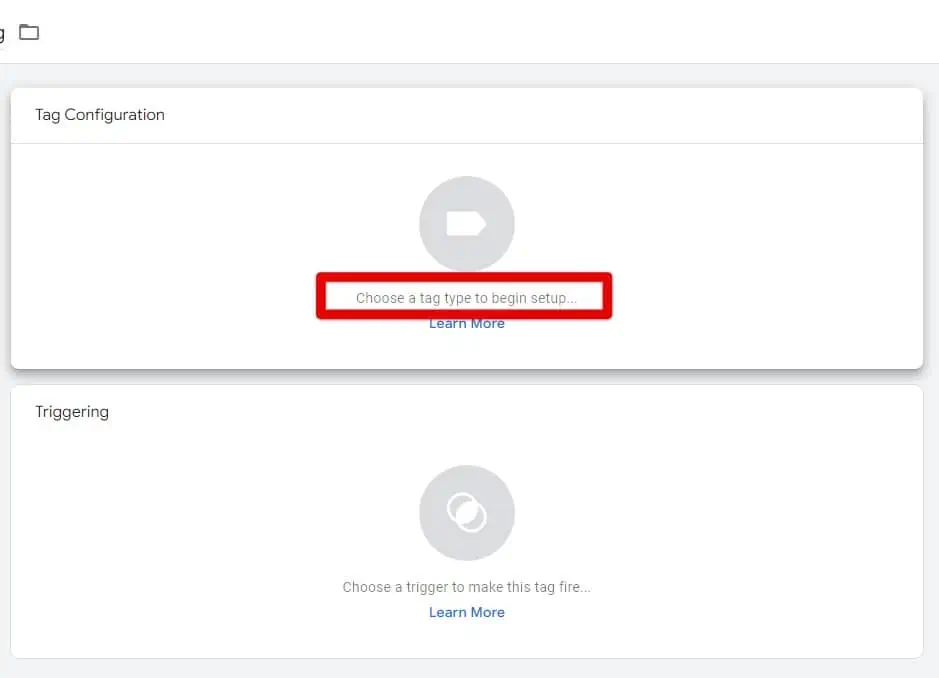The height and width of the screenshot is (678, 939).
Task: Open Learn More below the trigger prompt
Action: tap(466, 611)
